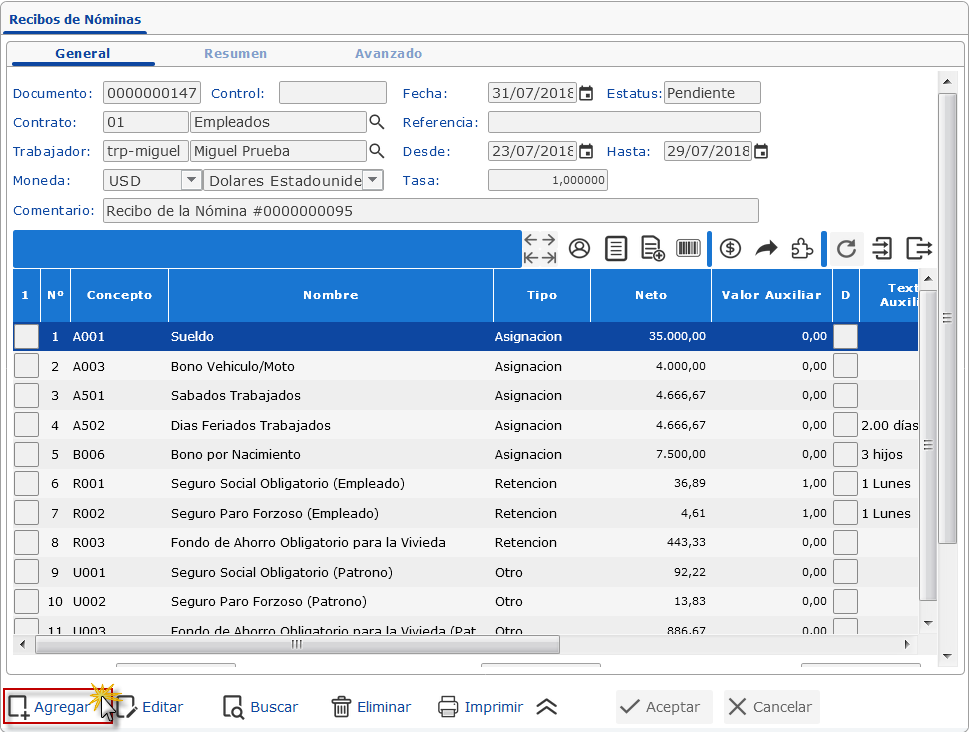Click the barcode icon in grid toolbar
The width and height of the screenshot is (970, 732).
coord(688,249)
